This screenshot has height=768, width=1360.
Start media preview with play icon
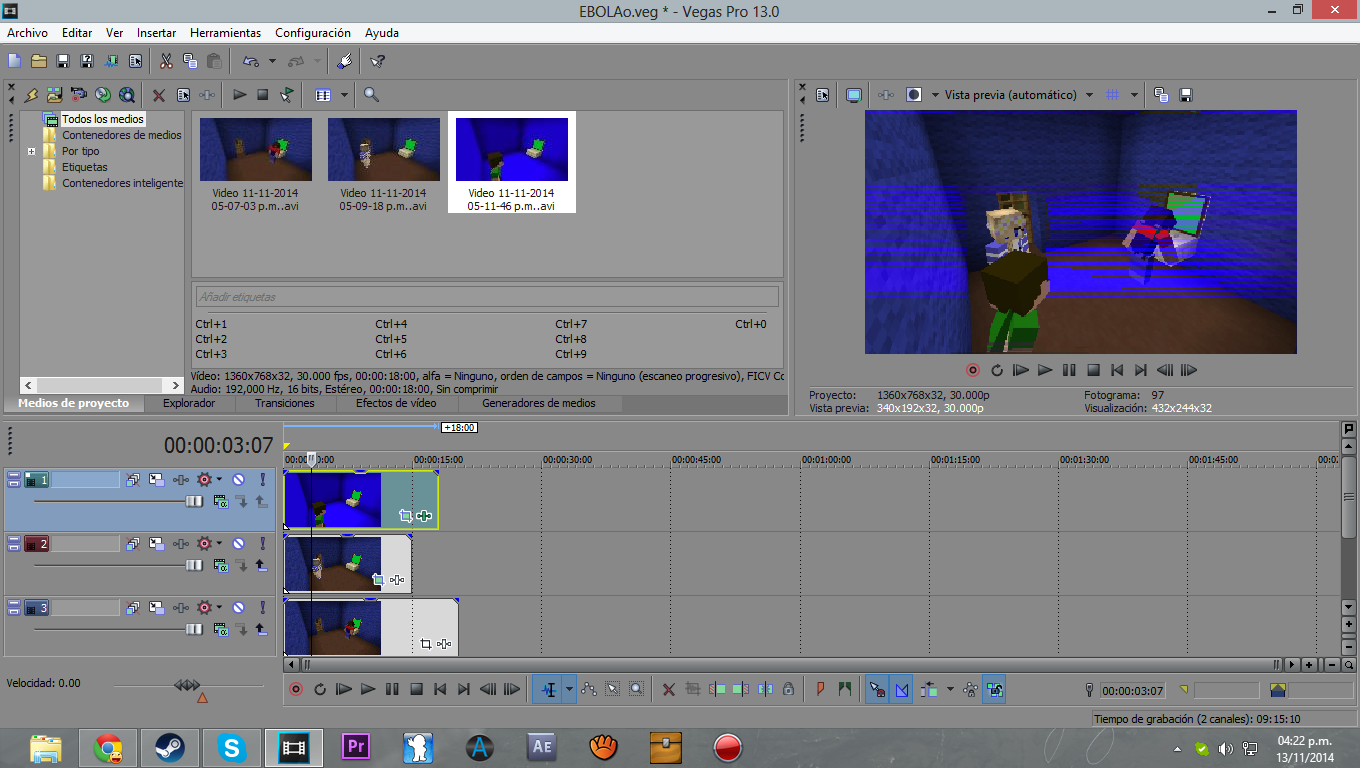(x=239, y=95)
